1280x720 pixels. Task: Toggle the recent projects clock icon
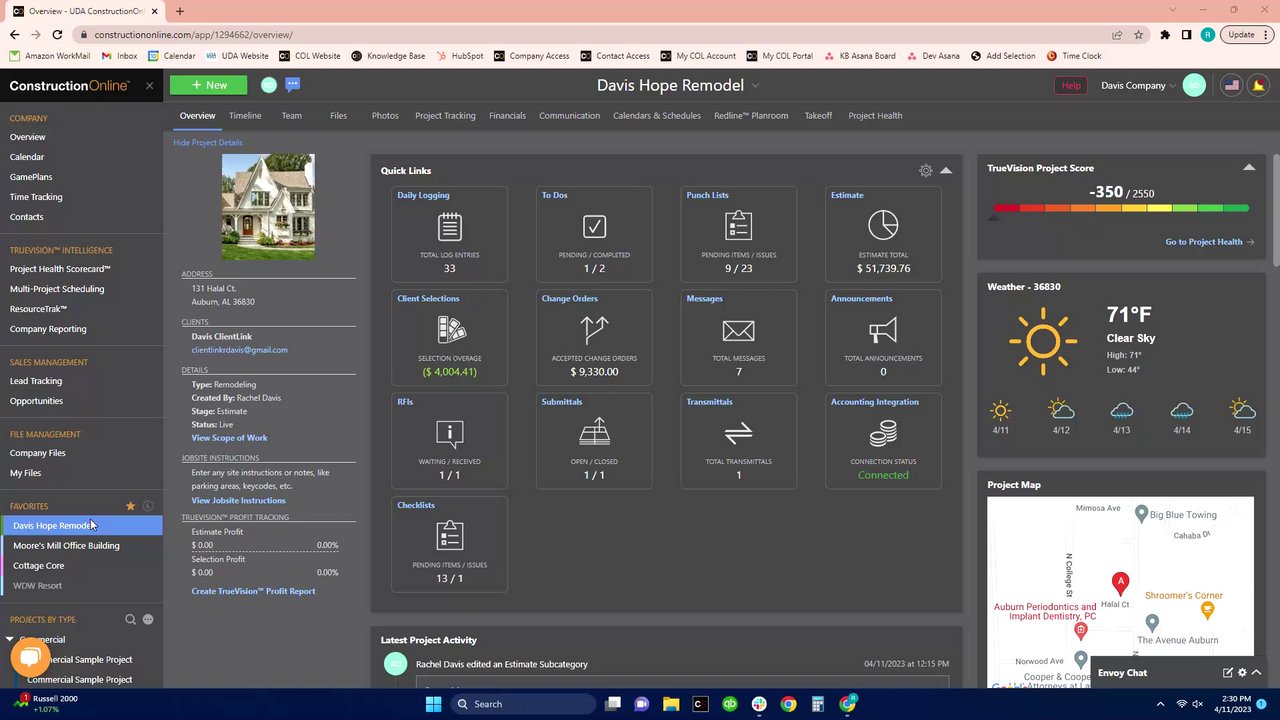click(x=148, y=506)
